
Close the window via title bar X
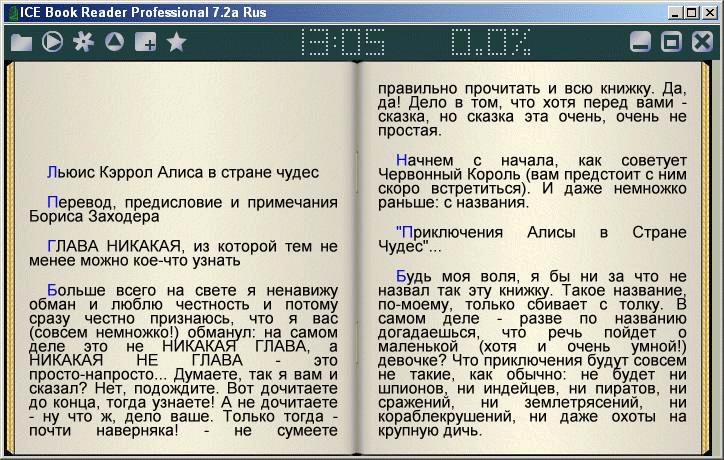click(x=709, y=12)
